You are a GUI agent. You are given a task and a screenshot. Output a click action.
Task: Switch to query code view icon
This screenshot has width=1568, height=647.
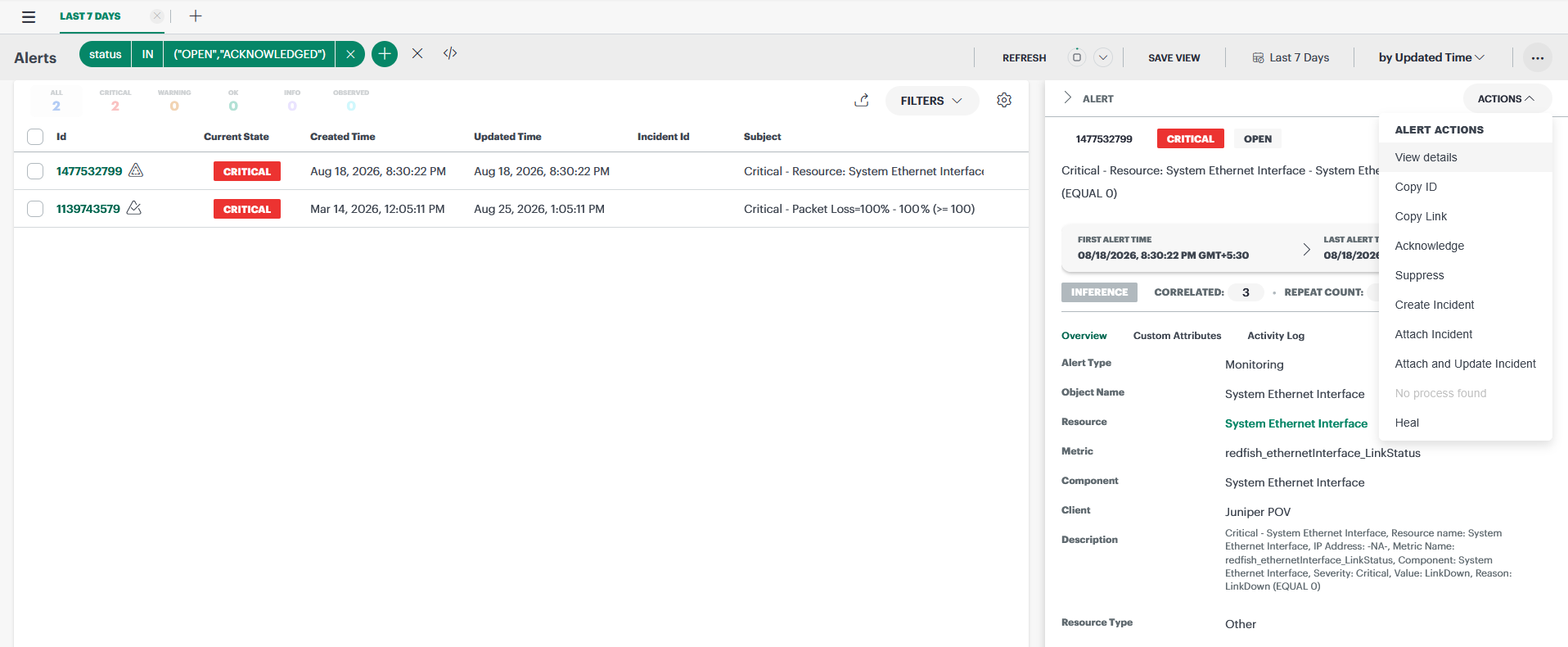tap(450, 53)
